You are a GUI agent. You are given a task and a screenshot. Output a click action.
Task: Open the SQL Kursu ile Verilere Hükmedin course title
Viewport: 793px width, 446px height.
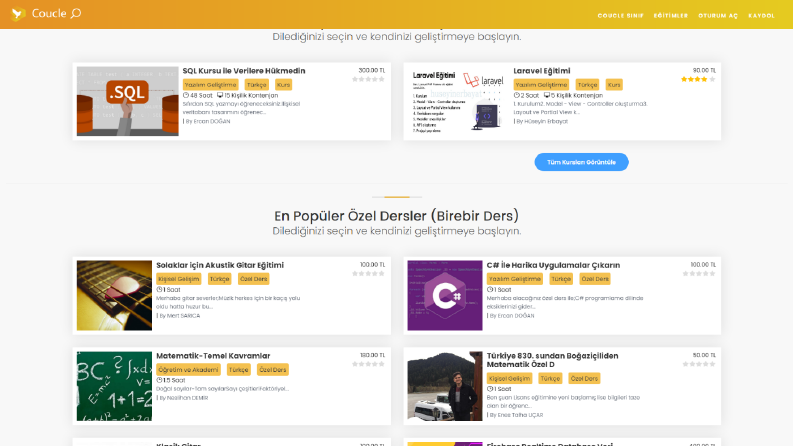pyautogui.click(x=244, y=71)
